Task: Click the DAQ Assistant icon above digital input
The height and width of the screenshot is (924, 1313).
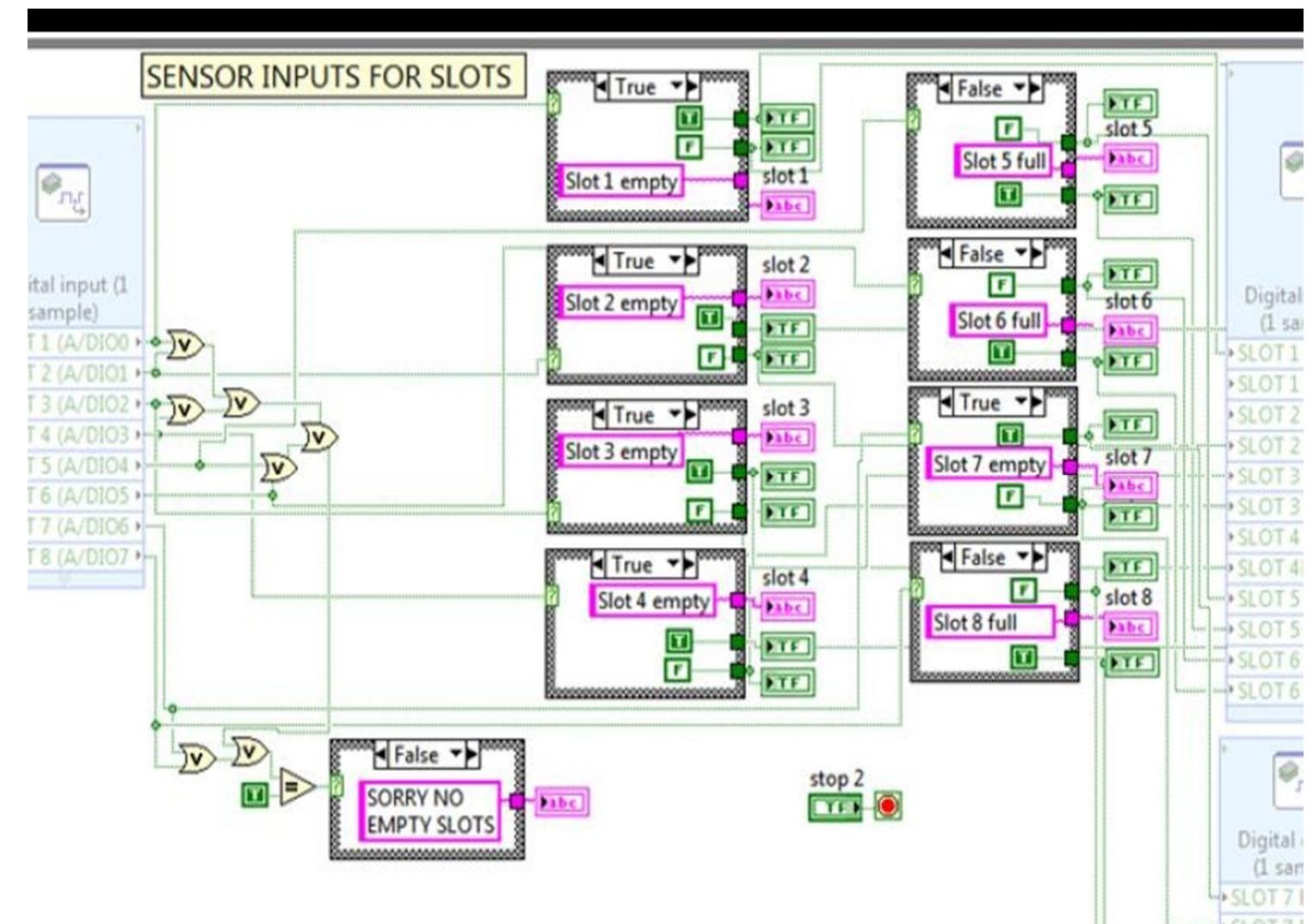Action: tap(62, 193)
